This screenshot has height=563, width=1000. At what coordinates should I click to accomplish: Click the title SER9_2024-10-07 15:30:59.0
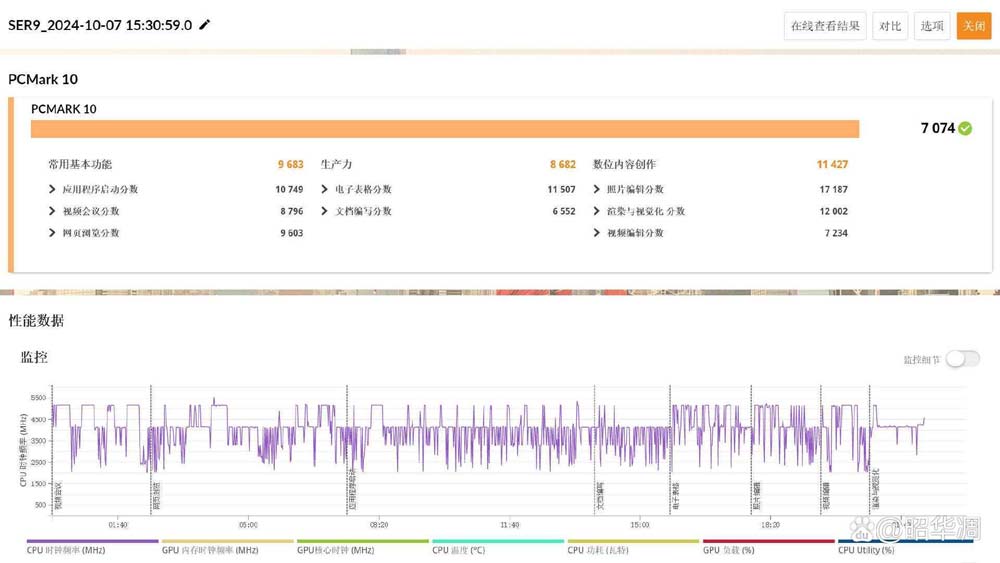(100, 25)
